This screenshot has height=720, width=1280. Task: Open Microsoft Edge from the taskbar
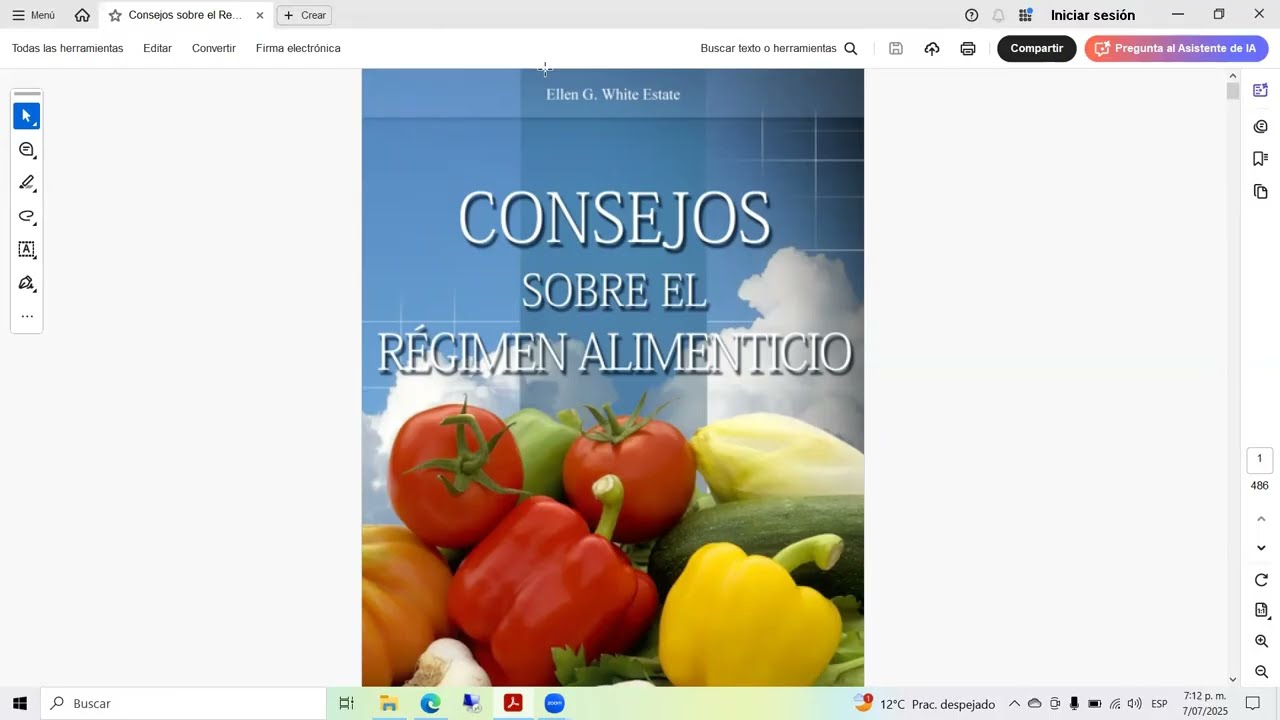point(430,703)
